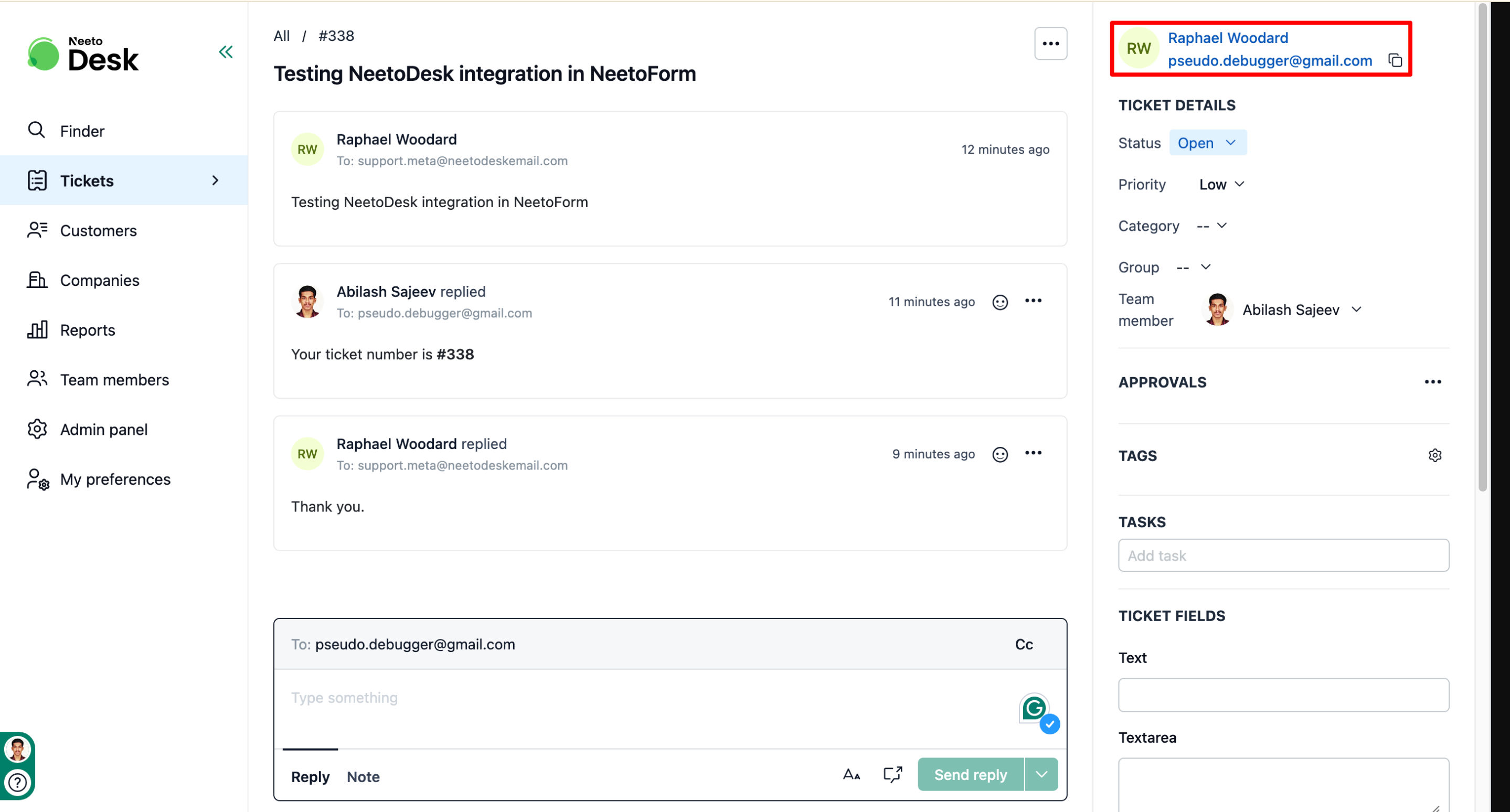Open the Send reply split-button arrow
1510x812 pixels.
pyautogui.click(x=1041, y=775)
